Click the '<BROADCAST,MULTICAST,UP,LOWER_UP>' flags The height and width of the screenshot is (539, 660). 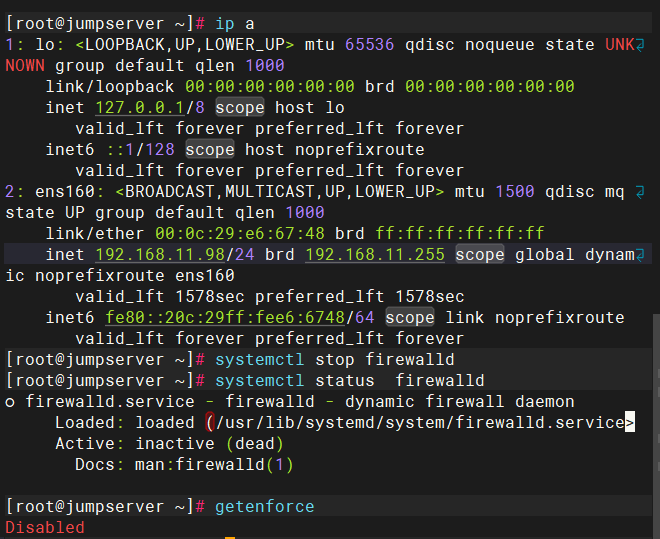click(x=280, y=192)
